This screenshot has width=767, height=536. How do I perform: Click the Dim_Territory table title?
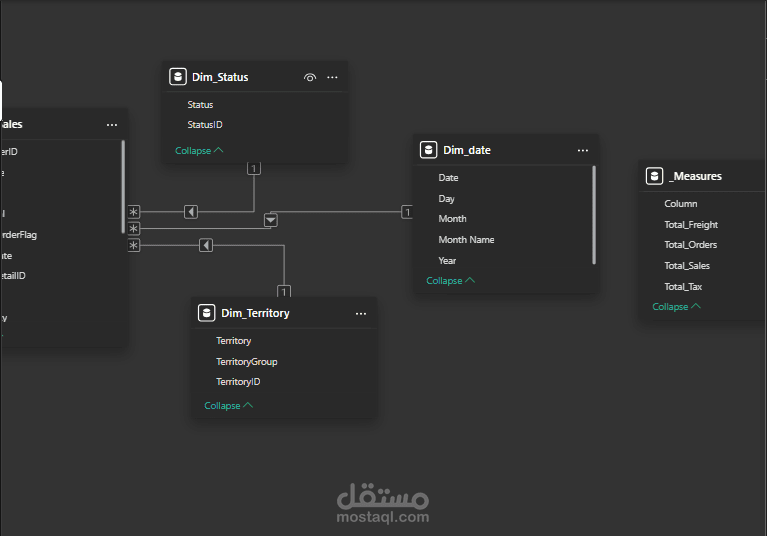coord(255,313)
